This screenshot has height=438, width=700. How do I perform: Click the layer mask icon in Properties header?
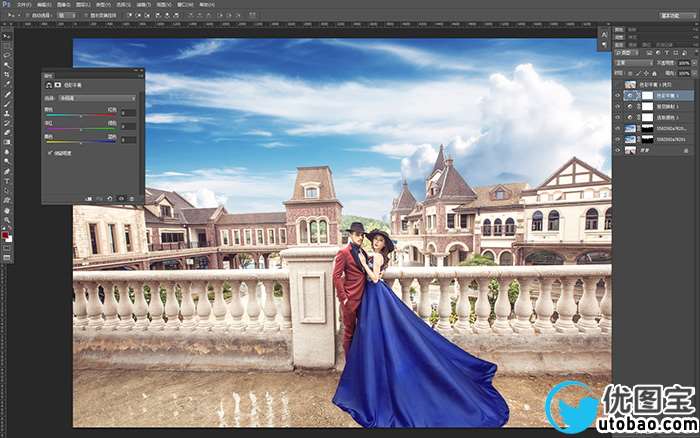tap(58, 85)
